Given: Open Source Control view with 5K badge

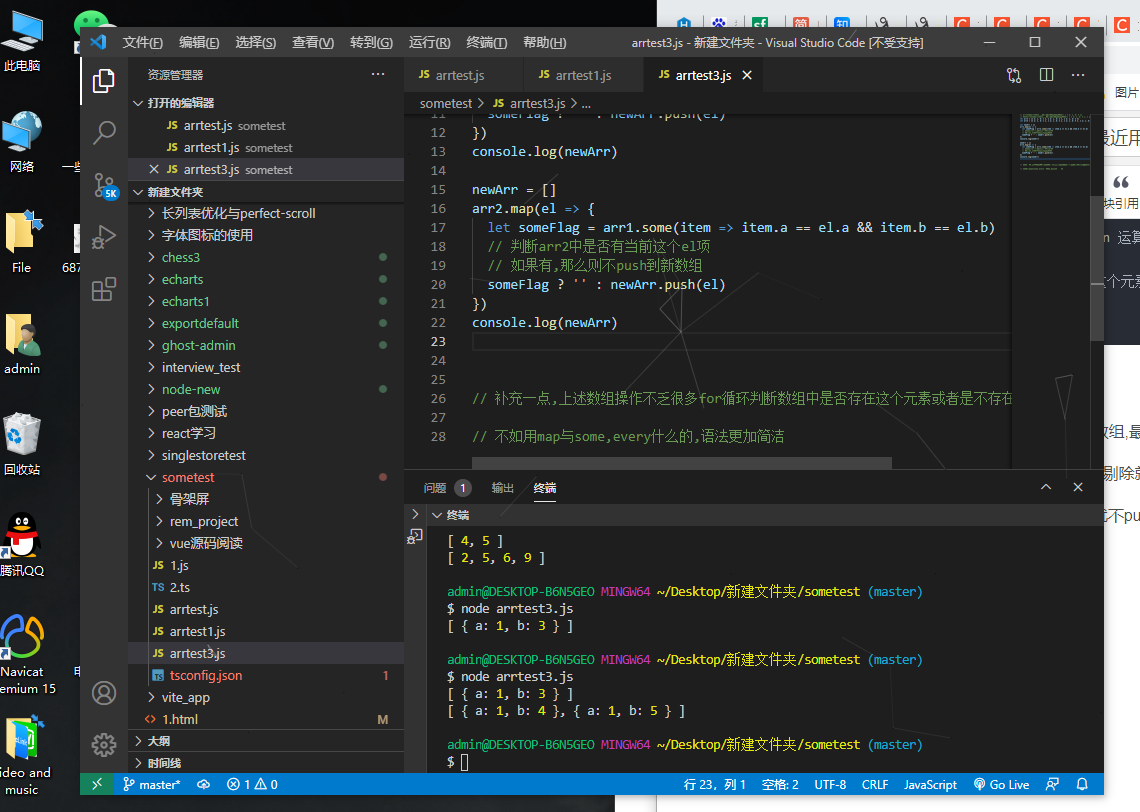Looking at the screenshot, I should [104, 185].
